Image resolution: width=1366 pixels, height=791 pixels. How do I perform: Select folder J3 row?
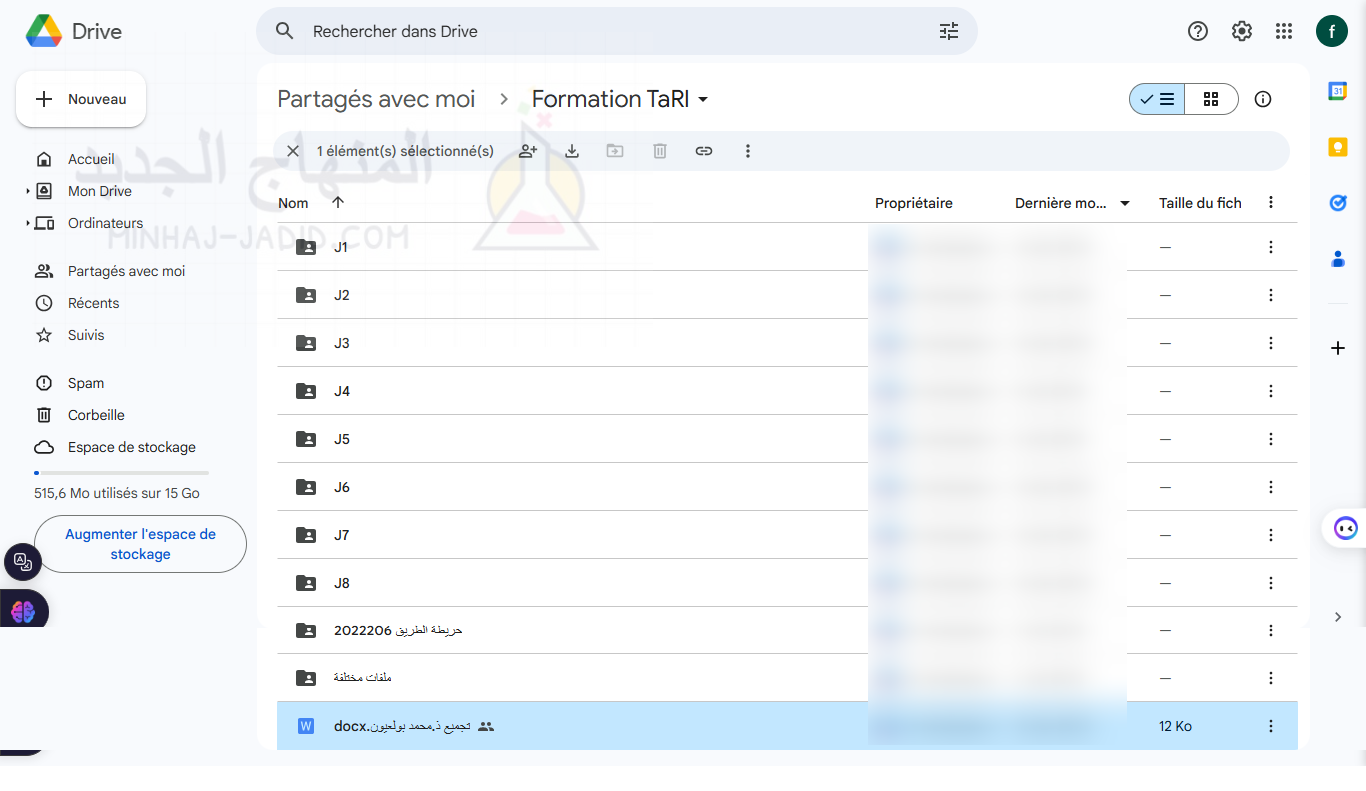click(787, 343)
